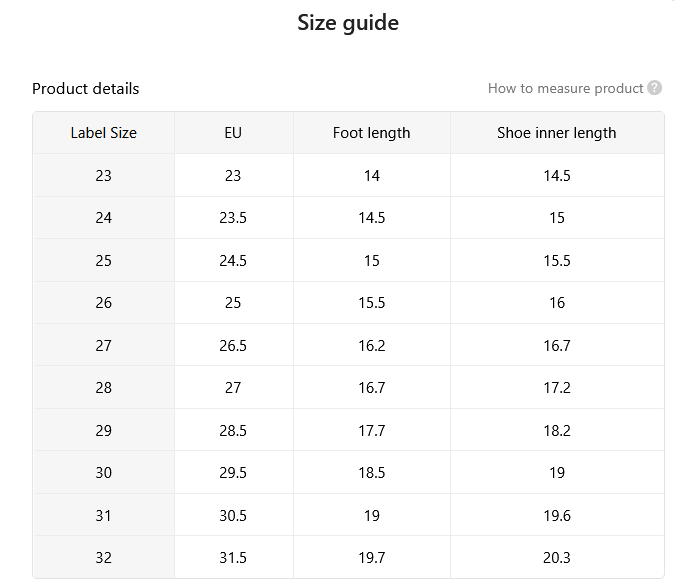Click the EU value 23.5 cell
Image resolution: width=678 pixels, height=588 pixels.
pyautogui.click(x=233, y=217)
